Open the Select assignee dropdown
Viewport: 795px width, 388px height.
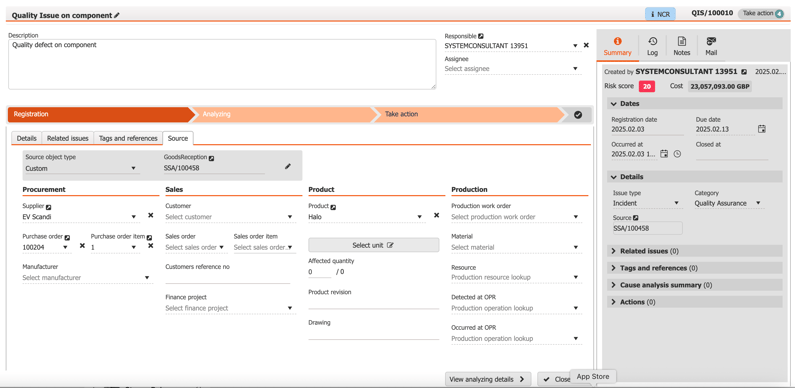click(575, 68)
